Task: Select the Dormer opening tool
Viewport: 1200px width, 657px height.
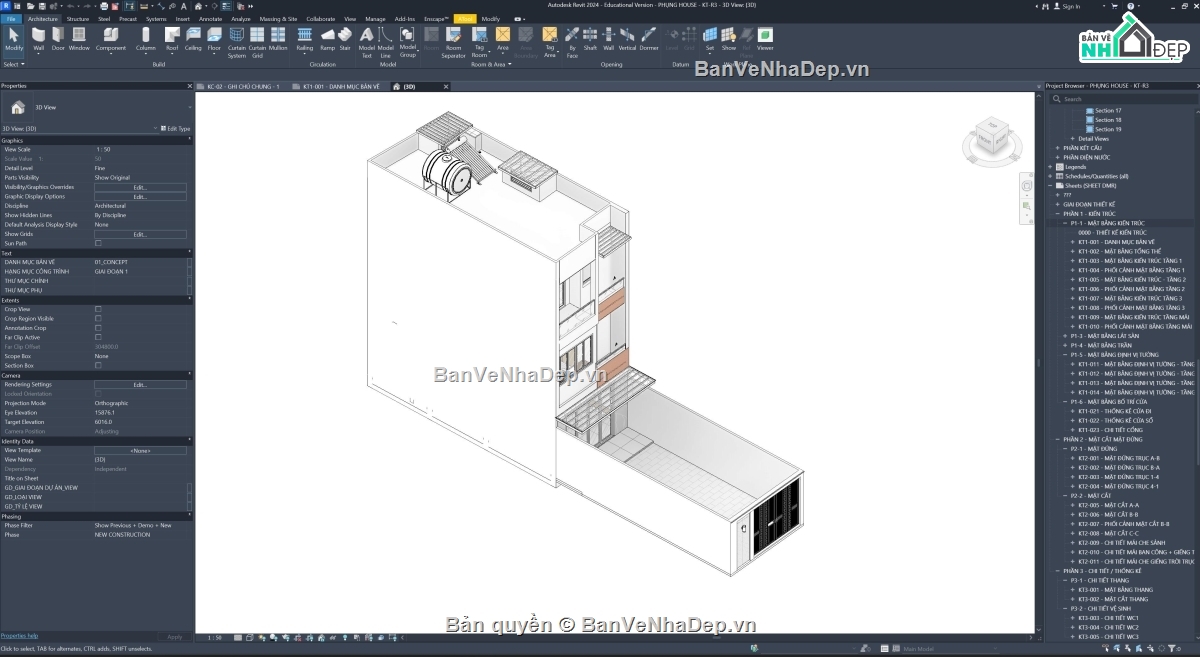Action: tap(649, 39)
